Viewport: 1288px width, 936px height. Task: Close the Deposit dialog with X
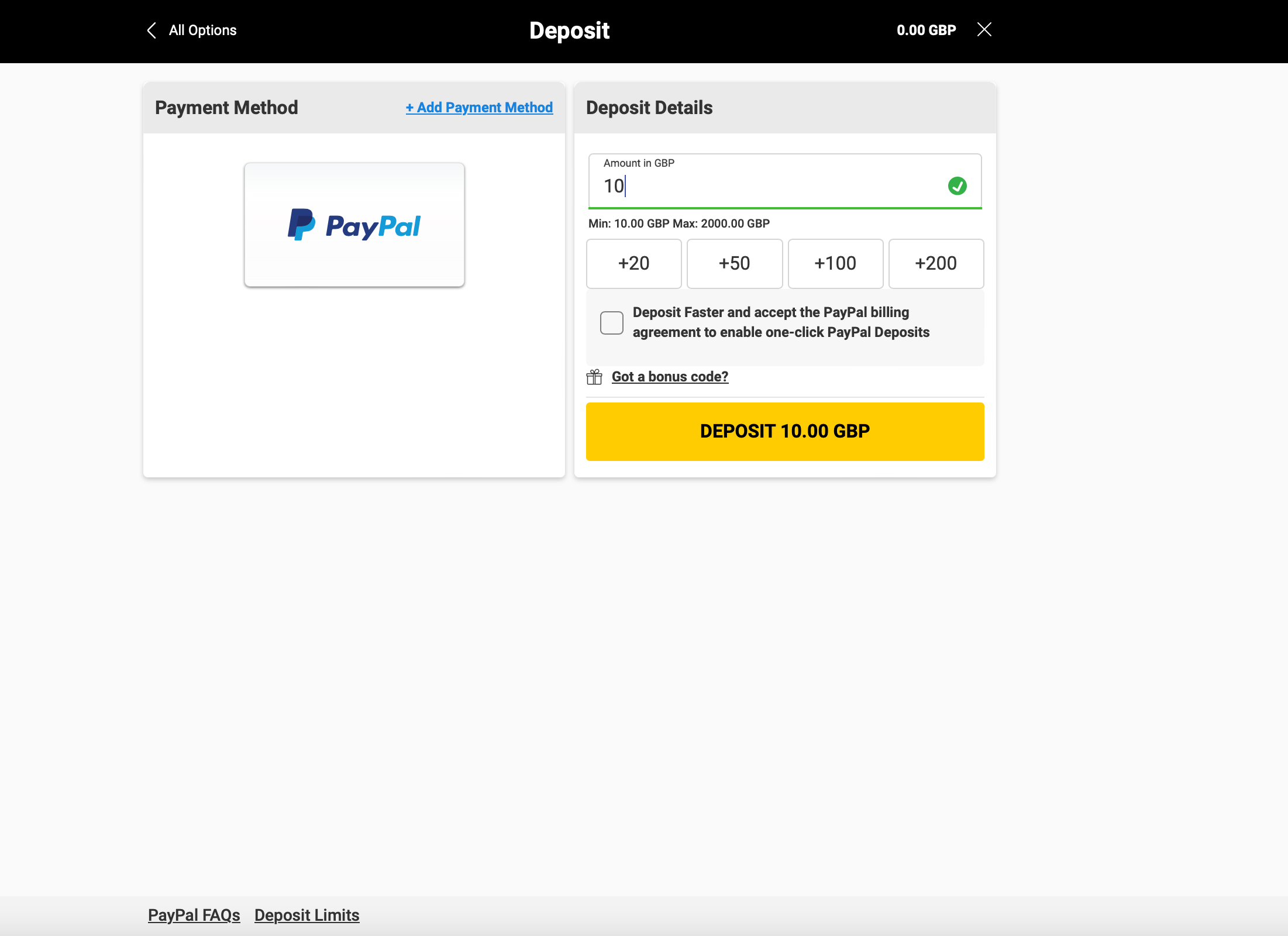[984, 30]
